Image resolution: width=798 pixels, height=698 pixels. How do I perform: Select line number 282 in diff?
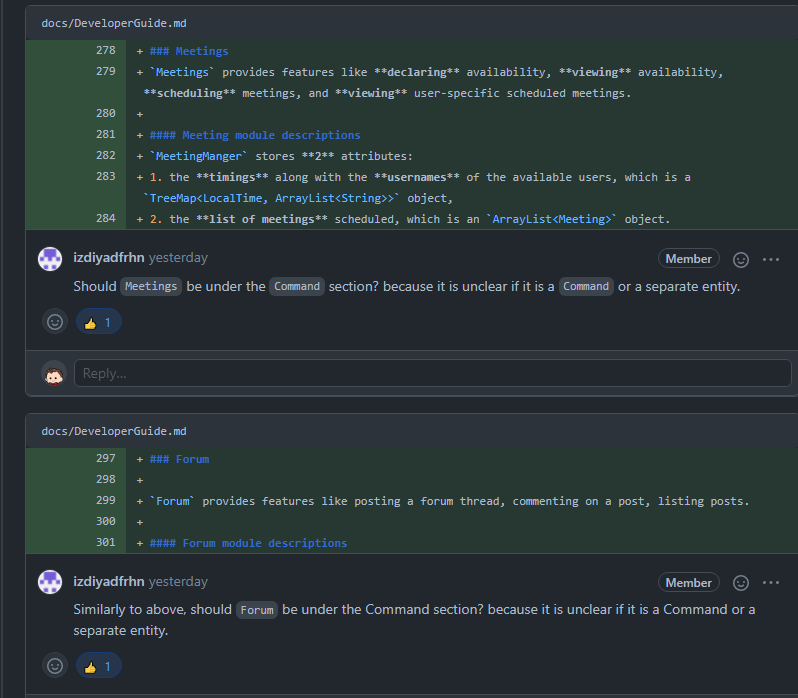[x=105, y=155]
